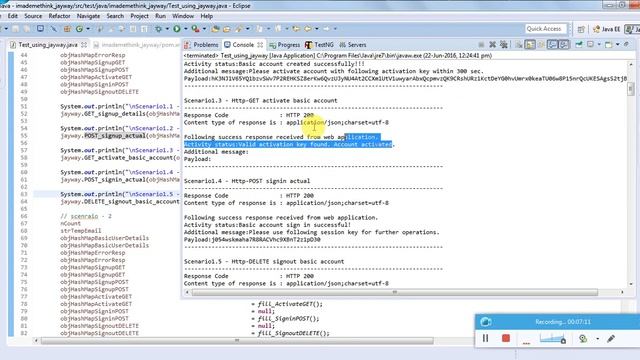Click the Clear Console icon

(x=518, y=44)
